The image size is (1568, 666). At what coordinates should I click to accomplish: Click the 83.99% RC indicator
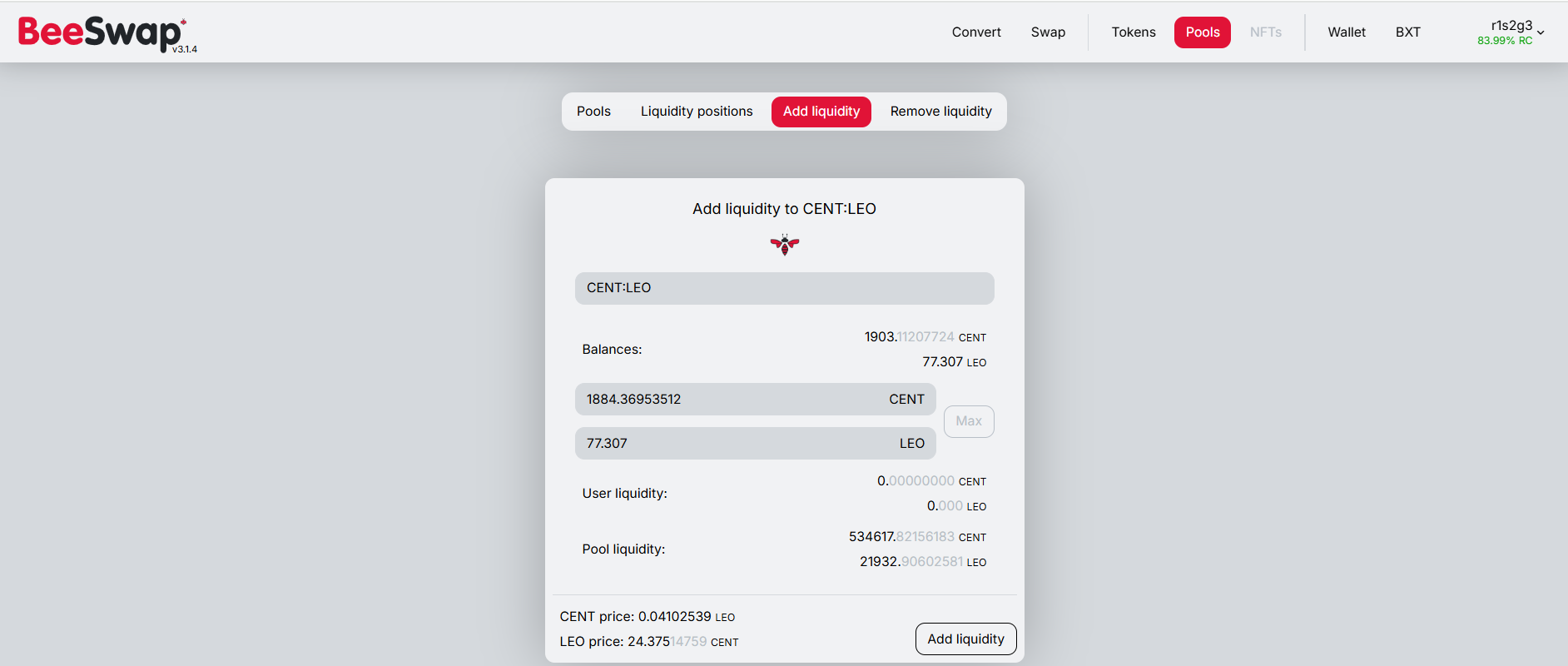[1505, 41]
